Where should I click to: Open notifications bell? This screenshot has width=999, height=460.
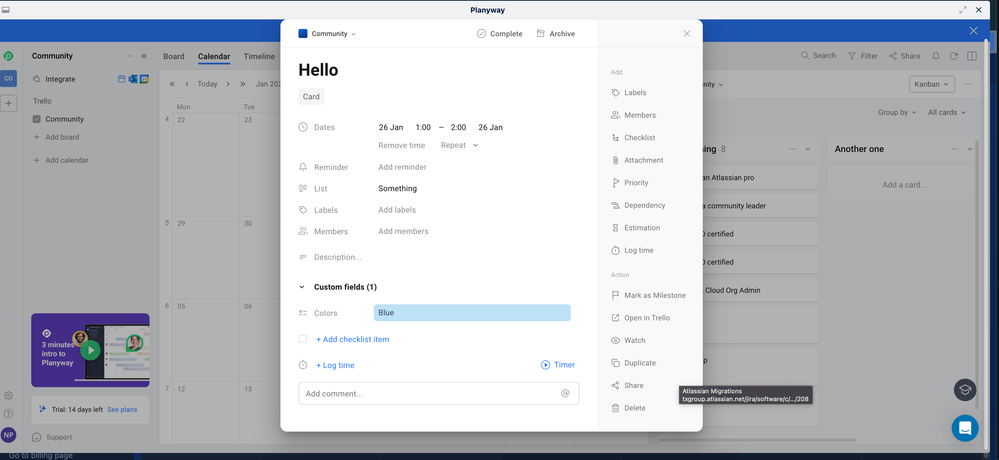[936, 56]
